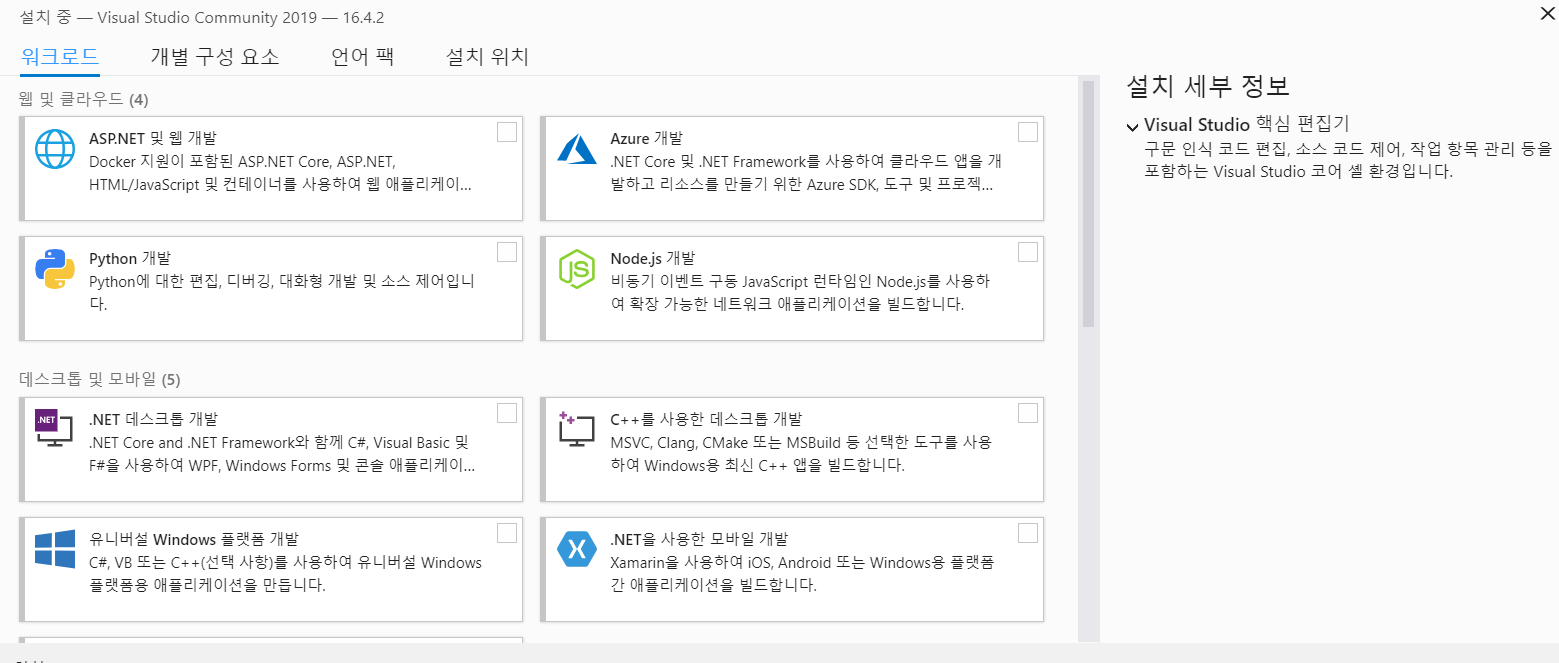
Task: Enable the Python 개발 workload checkbox
Action: click(x=507, y=252)
